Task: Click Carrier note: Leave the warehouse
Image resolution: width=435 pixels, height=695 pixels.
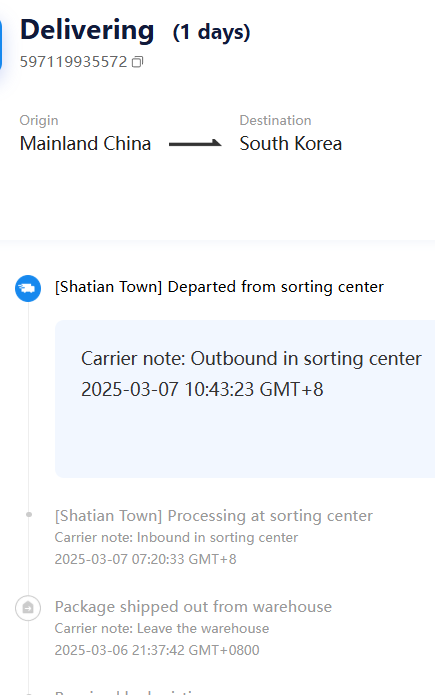Action: coord(162,629)
